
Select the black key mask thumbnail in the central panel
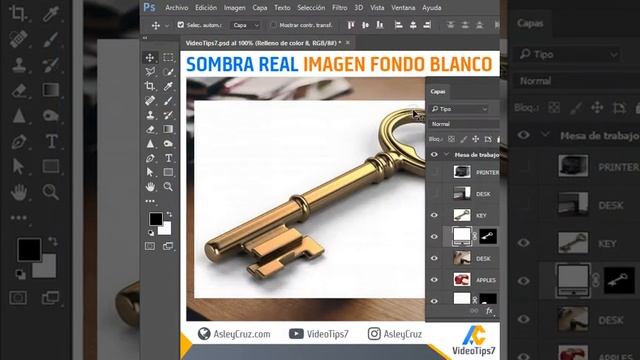click(x=488, y=236)
